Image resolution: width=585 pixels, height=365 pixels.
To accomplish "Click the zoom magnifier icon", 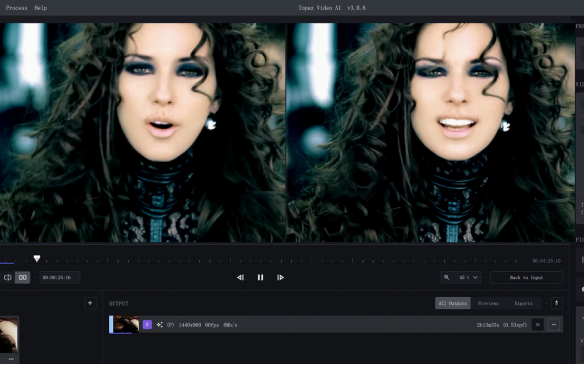I will pyautogui.click(x=446, y=277).
